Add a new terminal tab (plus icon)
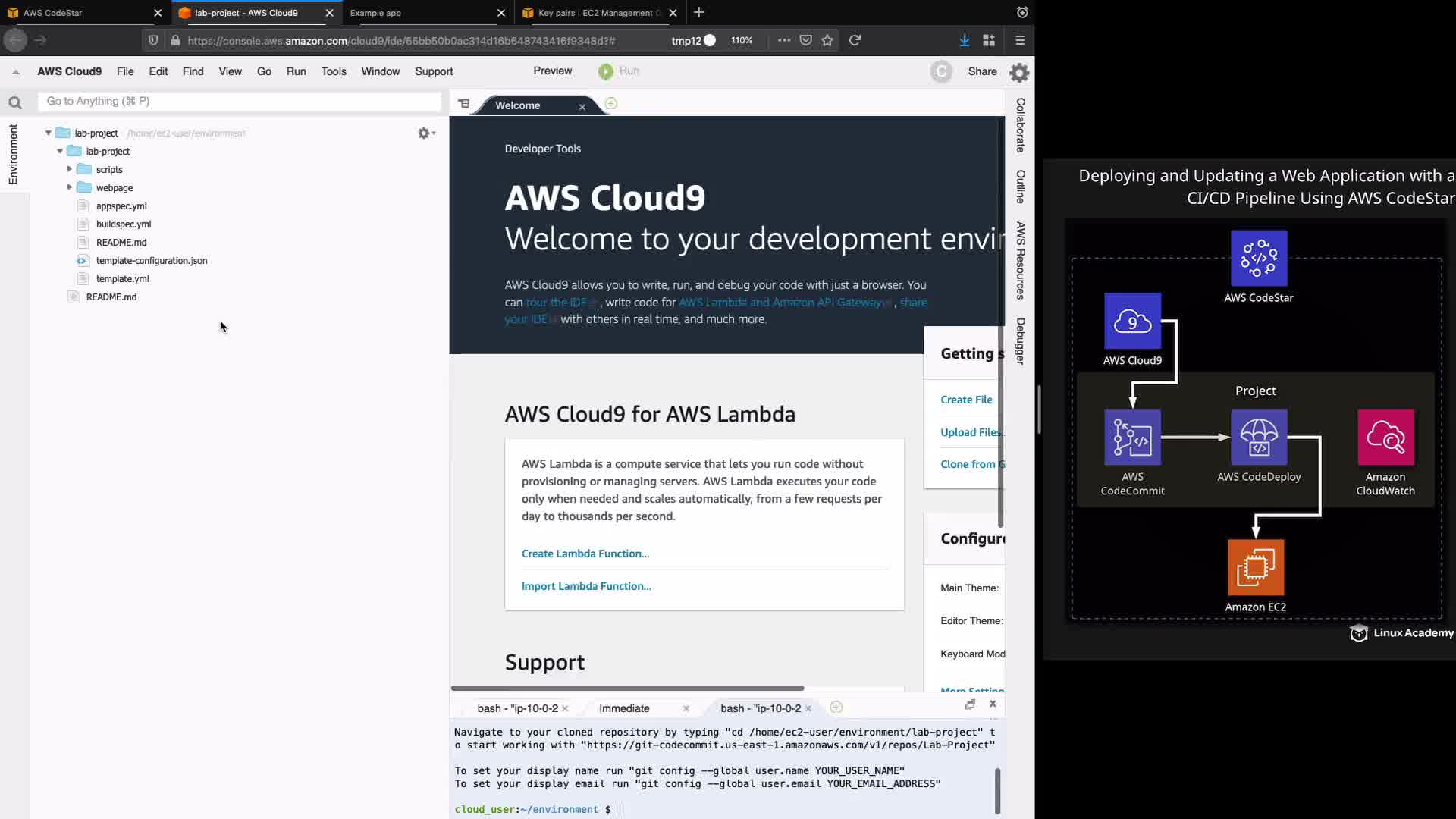 (836, 708)
